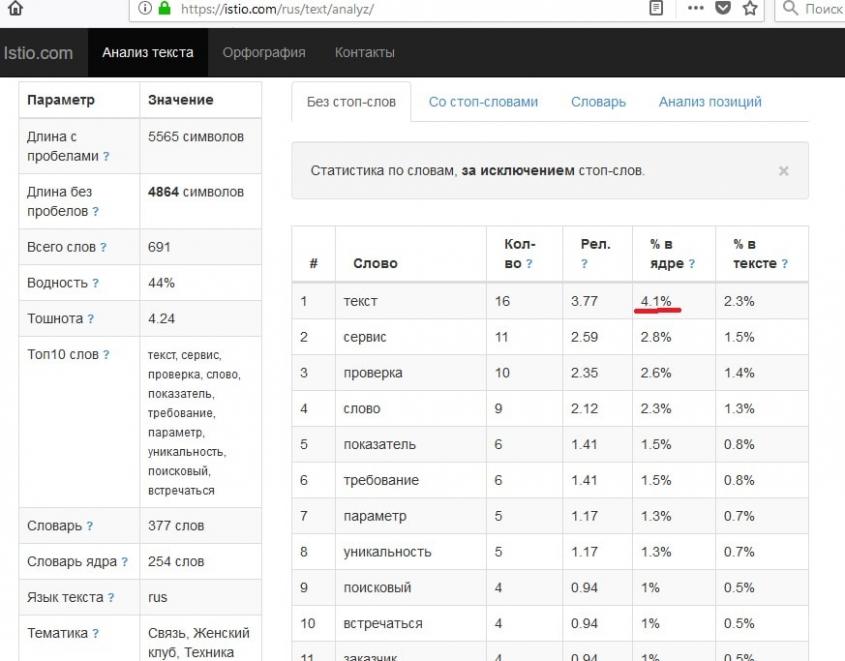Toggle reader view icon in address bar
The height and width of the screenshot is (661, 845).
pyautogui.click(x=656, y=9)
